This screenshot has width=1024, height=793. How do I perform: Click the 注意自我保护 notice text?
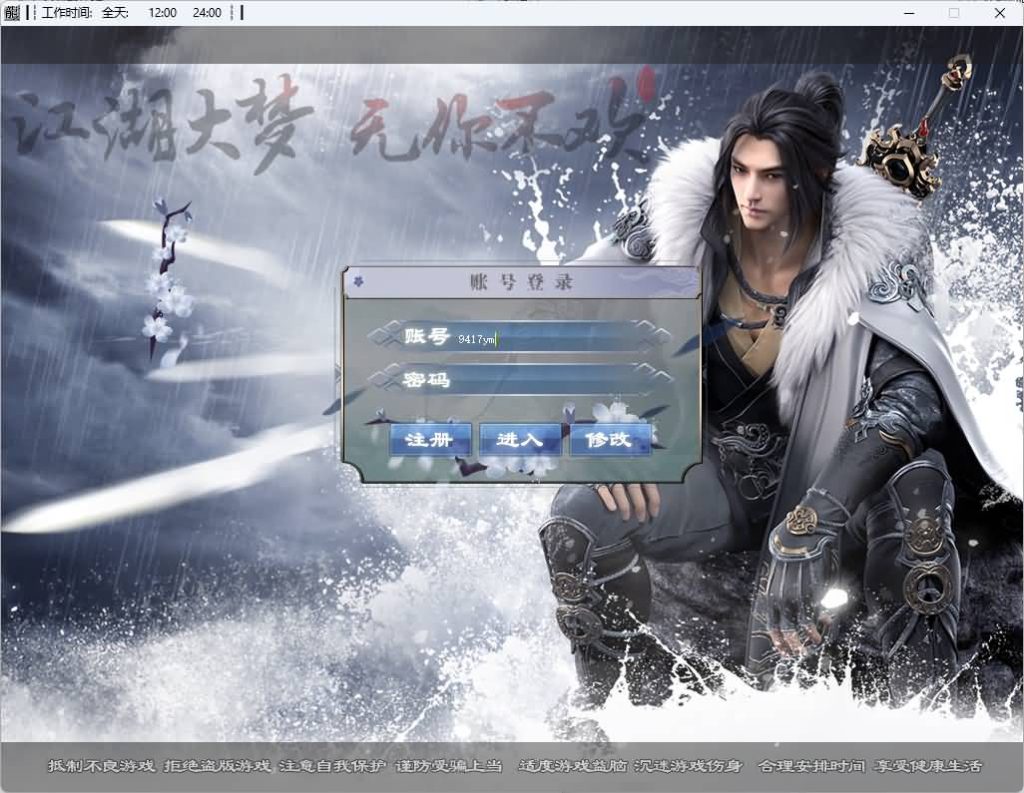point(332,766)
